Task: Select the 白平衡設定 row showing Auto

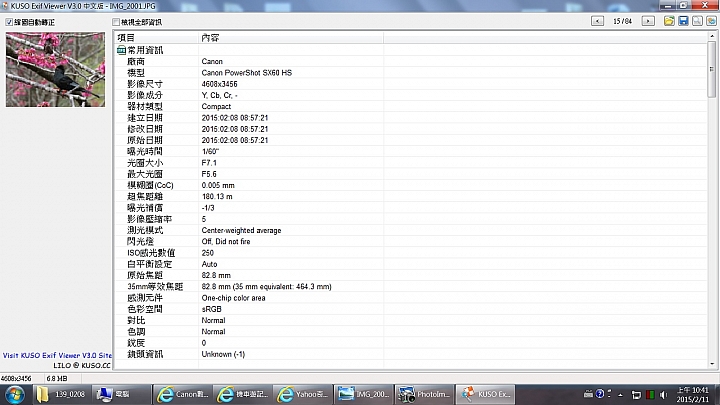Action: point(411,264)
